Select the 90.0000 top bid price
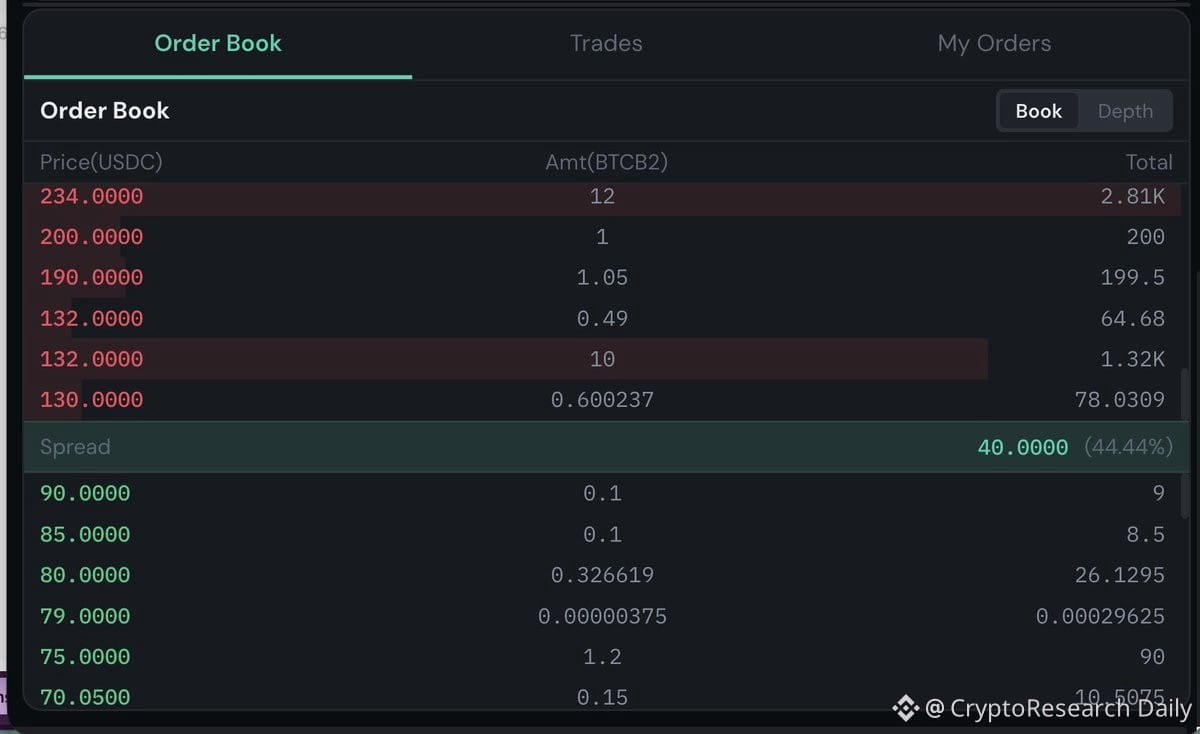Image resolution: width=1200 pixels, height=734 pixels. point(85,493)
